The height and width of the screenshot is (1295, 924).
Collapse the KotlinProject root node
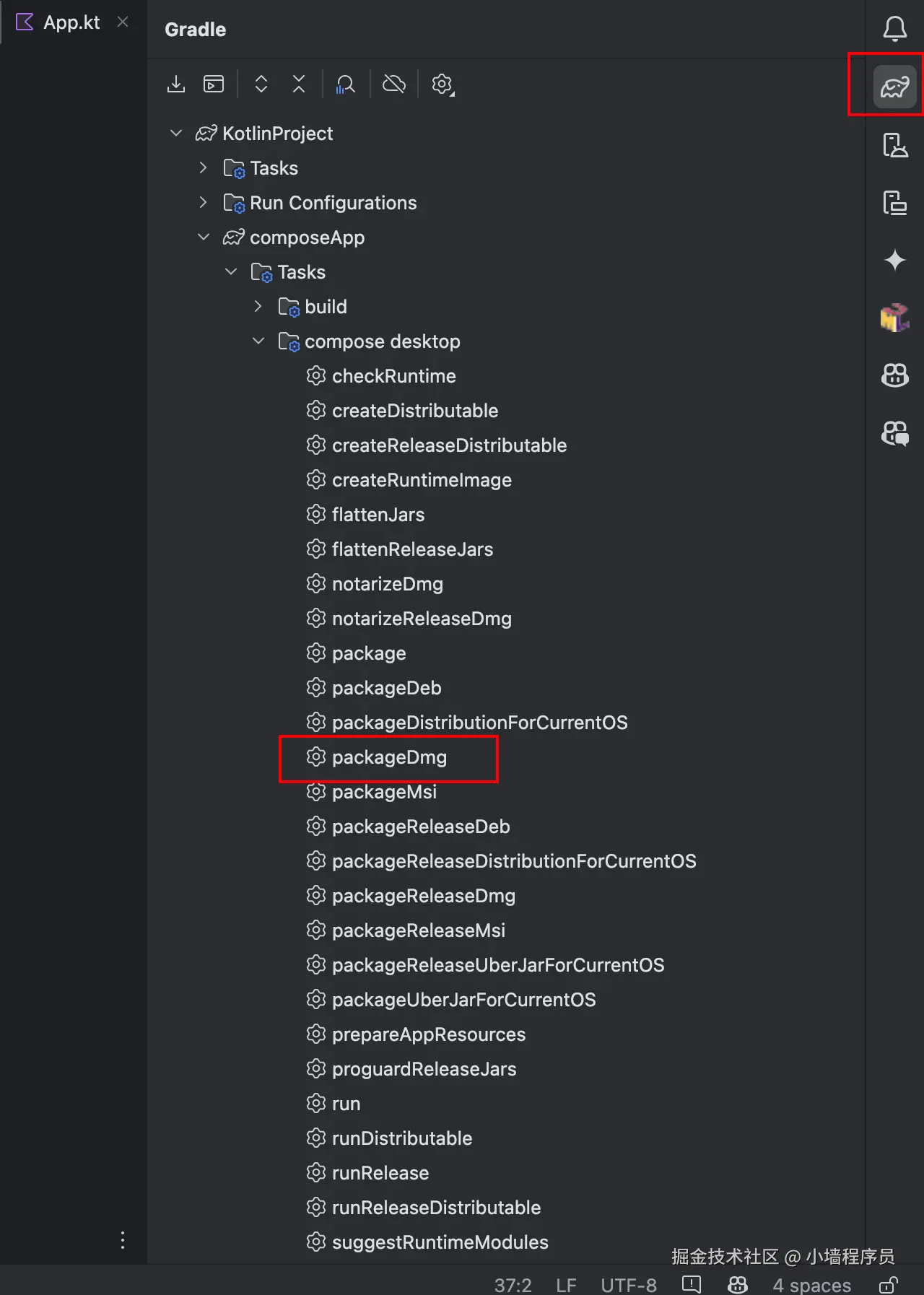(x=176, y=133)
